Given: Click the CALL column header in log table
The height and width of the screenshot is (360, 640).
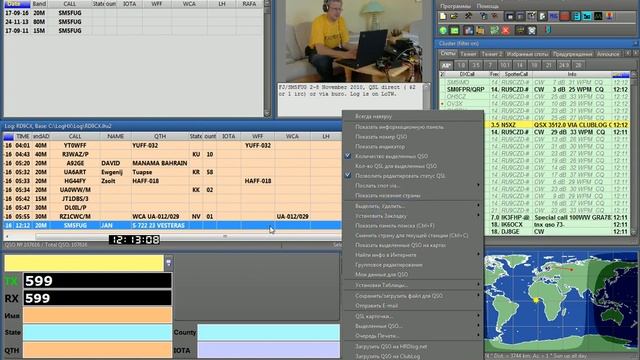Looking at the screenshot, I should (75, 136).
